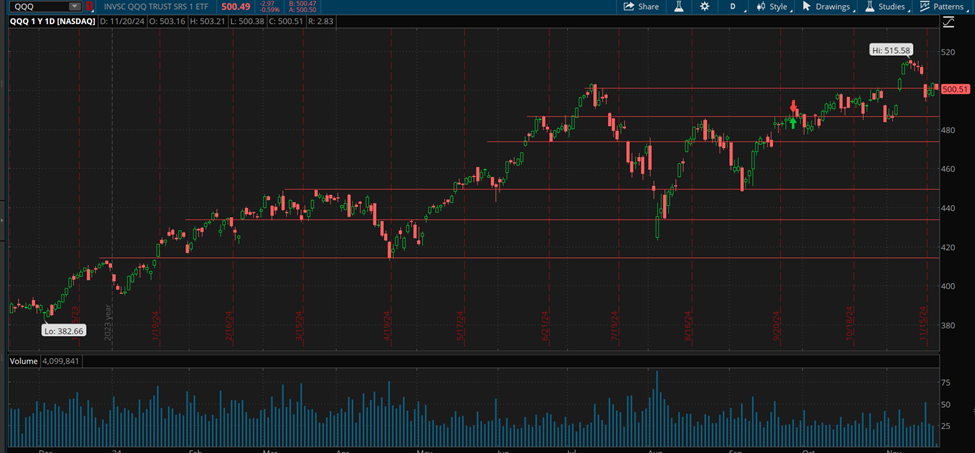Click the Lo: 382.66 price bubble

pos(63,330)
